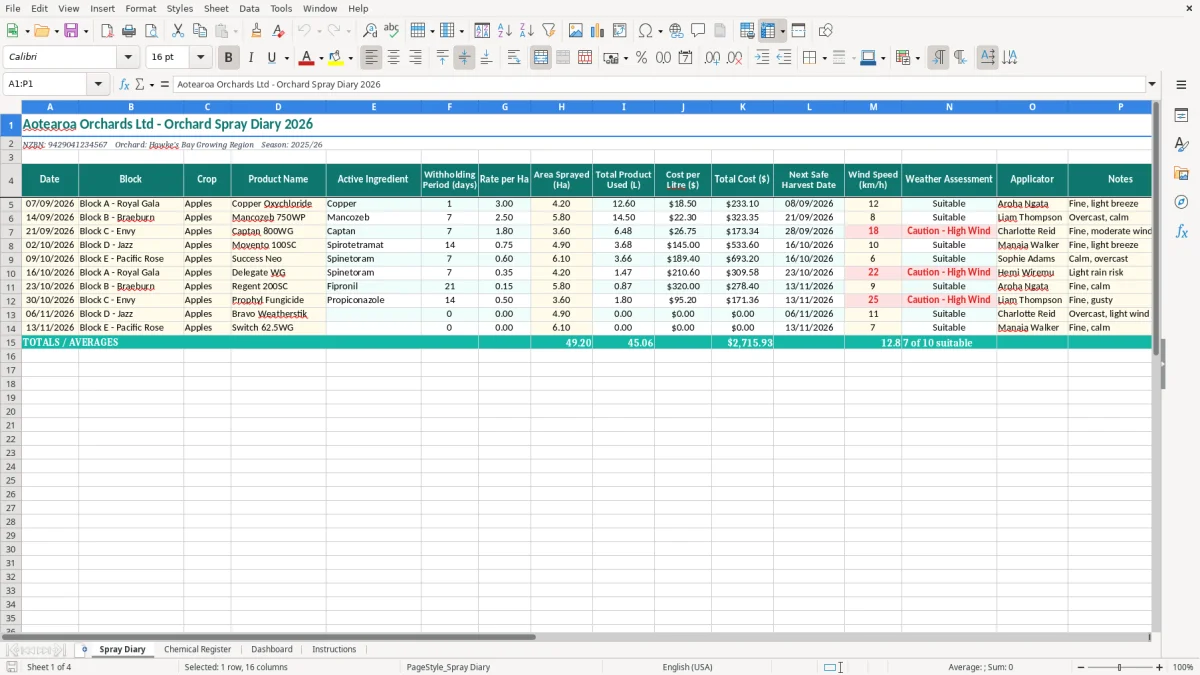Toggle Left-To-Right text direction
Screen dimensions: 1200x675
coord(938,58)
